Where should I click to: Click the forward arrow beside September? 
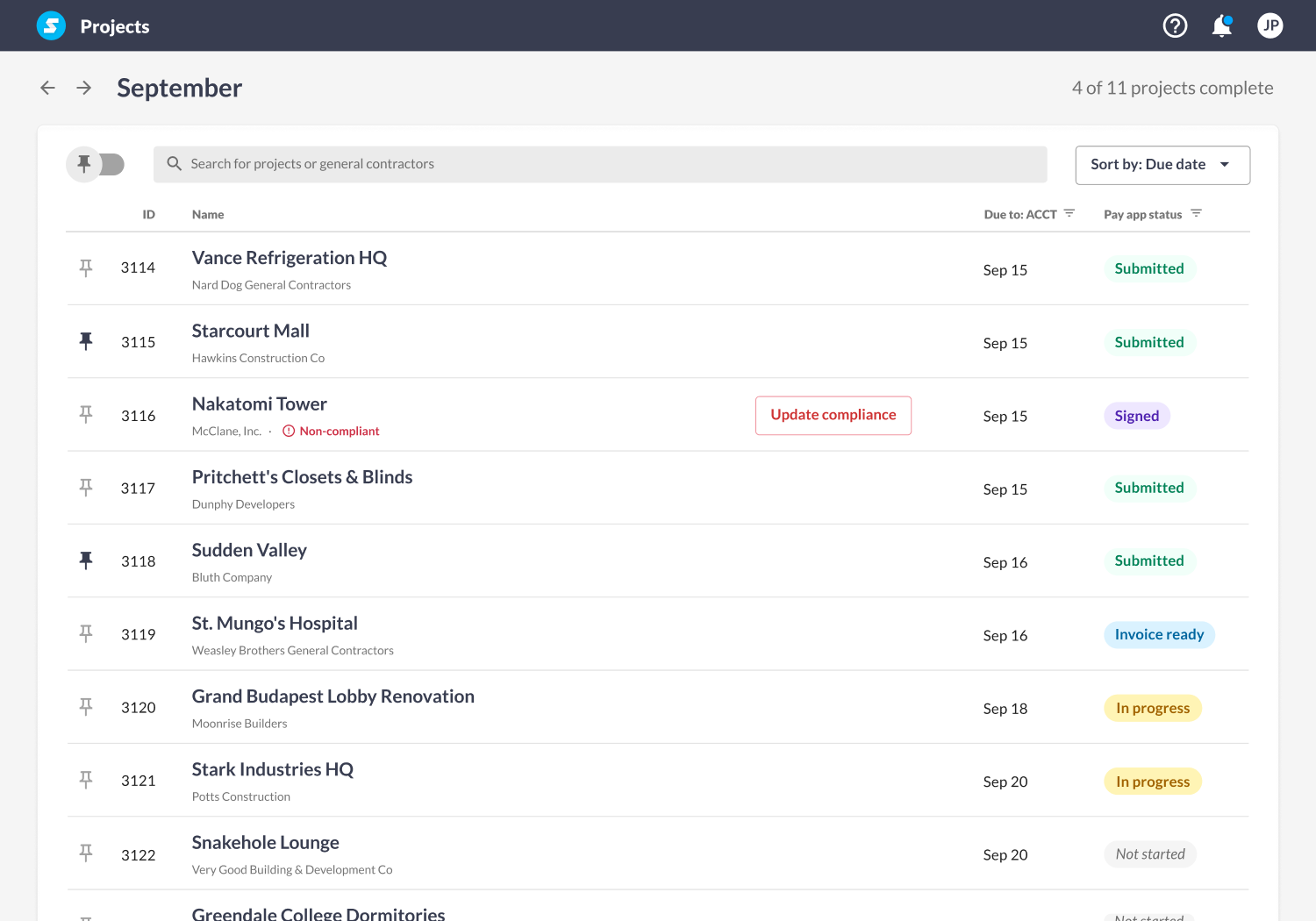tap(83, 88)
